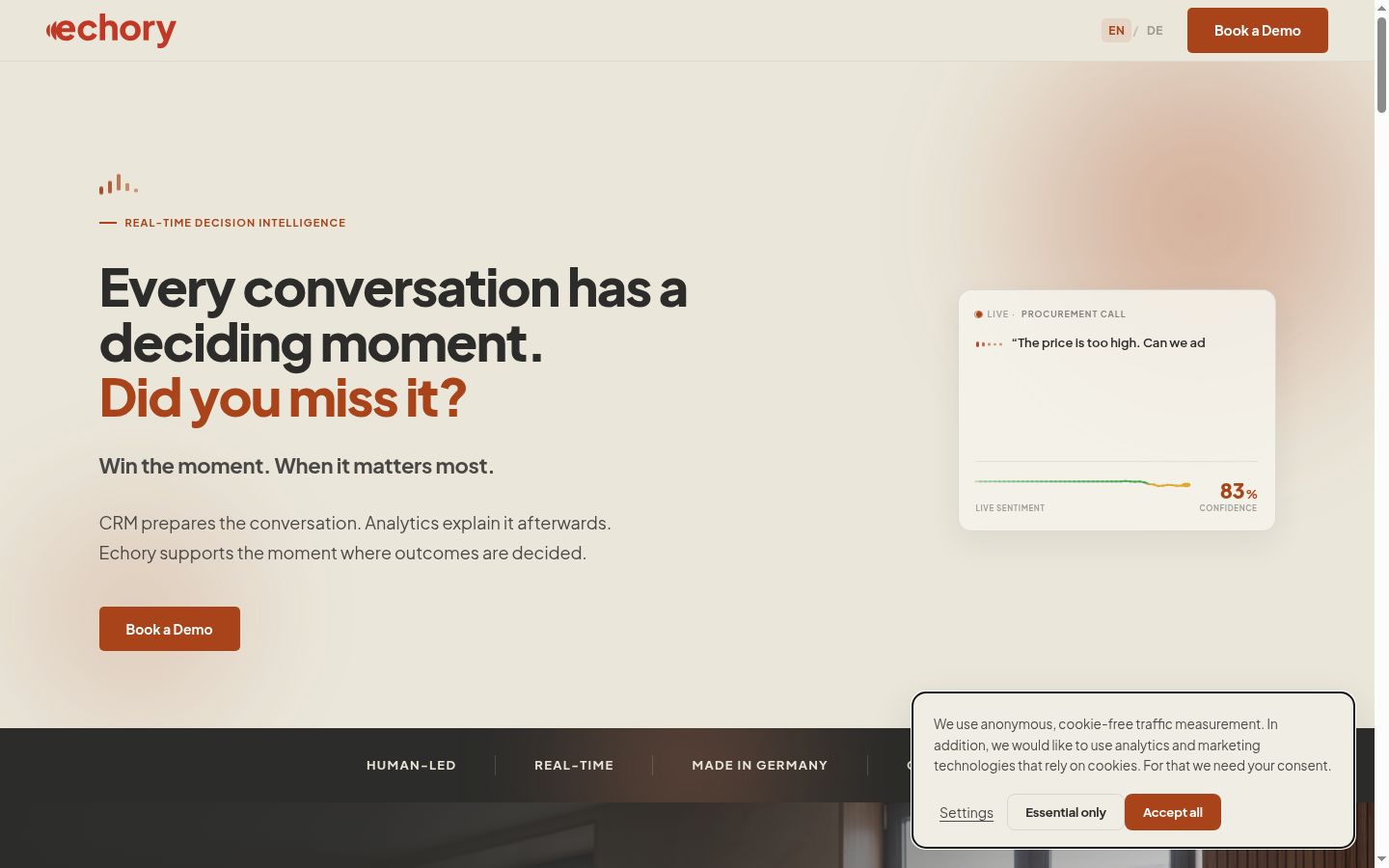Click the HUMAN-LED label
This screenshot has width=1389, height=868.
[x=411, y=766]
